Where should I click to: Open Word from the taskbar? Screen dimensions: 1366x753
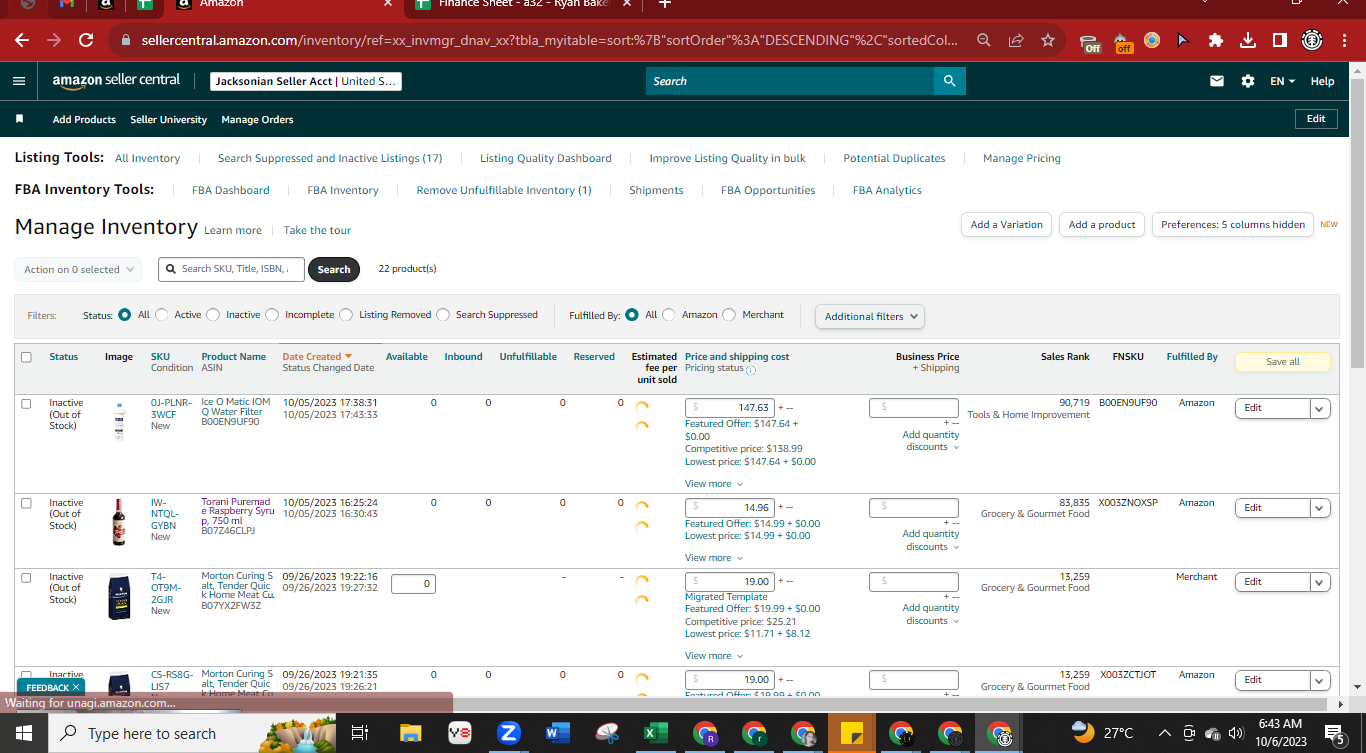pos(558,733)
